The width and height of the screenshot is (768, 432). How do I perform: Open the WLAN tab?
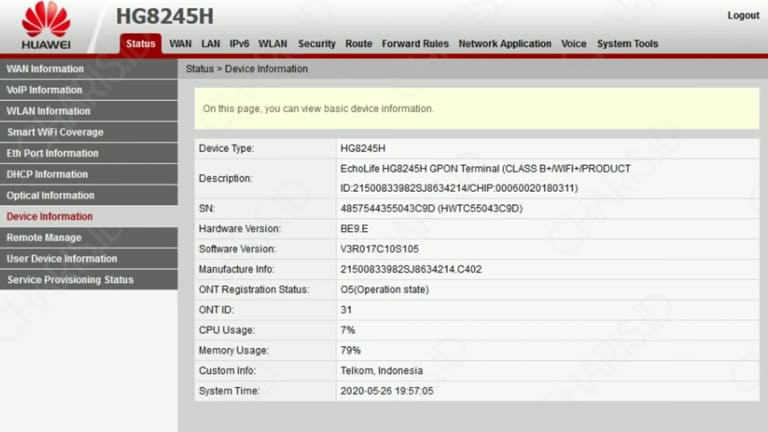[273, 44]
